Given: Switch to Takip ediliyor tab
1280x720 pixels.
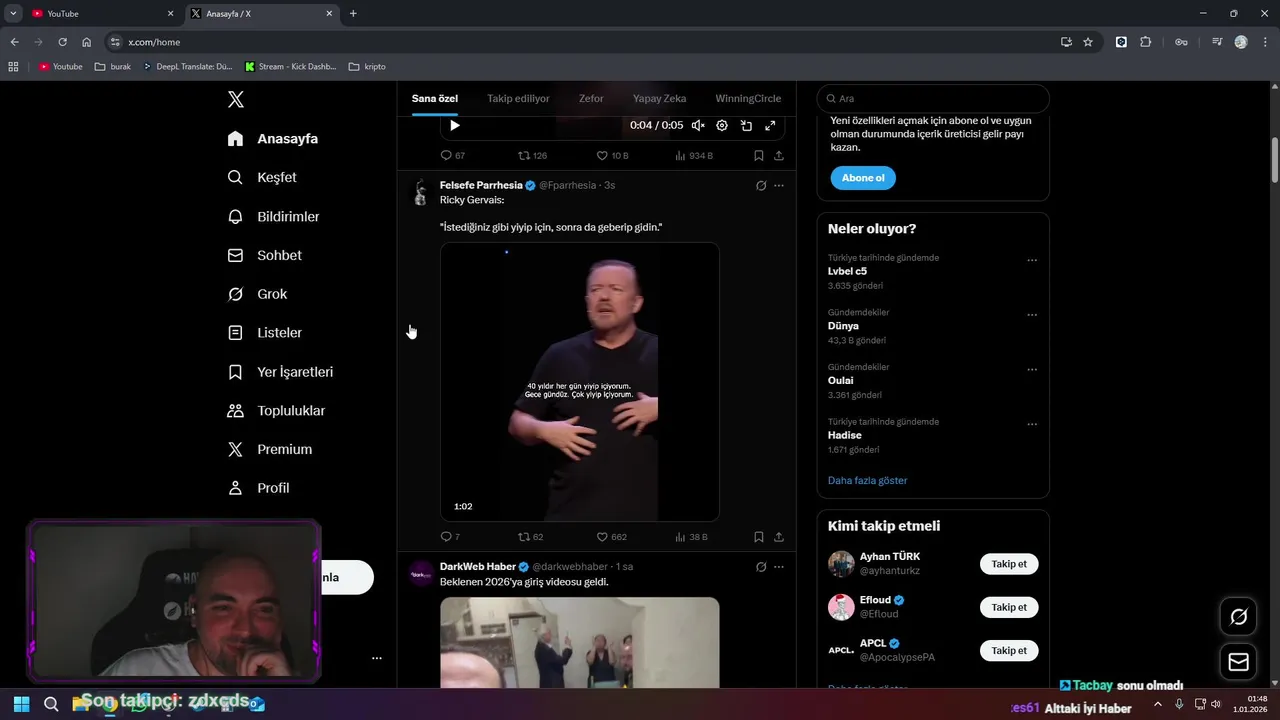Looking at the screenshot, I should 518,98.
